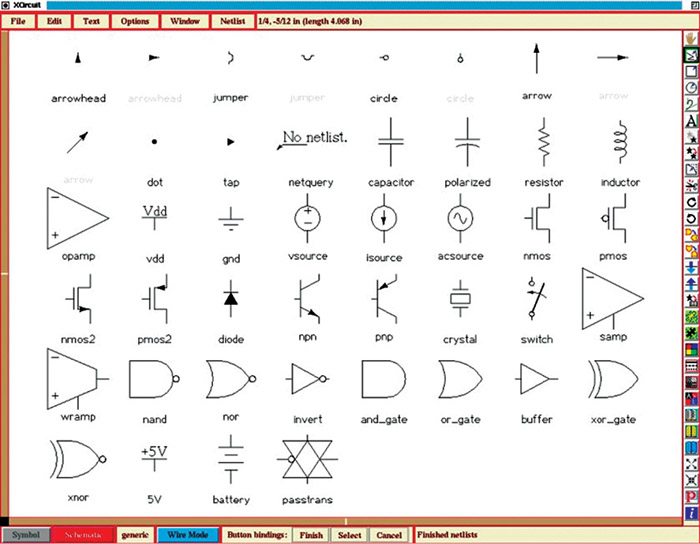Toggle the Wire Mode indicator
Image resolution: width=700 pixels, height=544 pixels.
(187, 535)
